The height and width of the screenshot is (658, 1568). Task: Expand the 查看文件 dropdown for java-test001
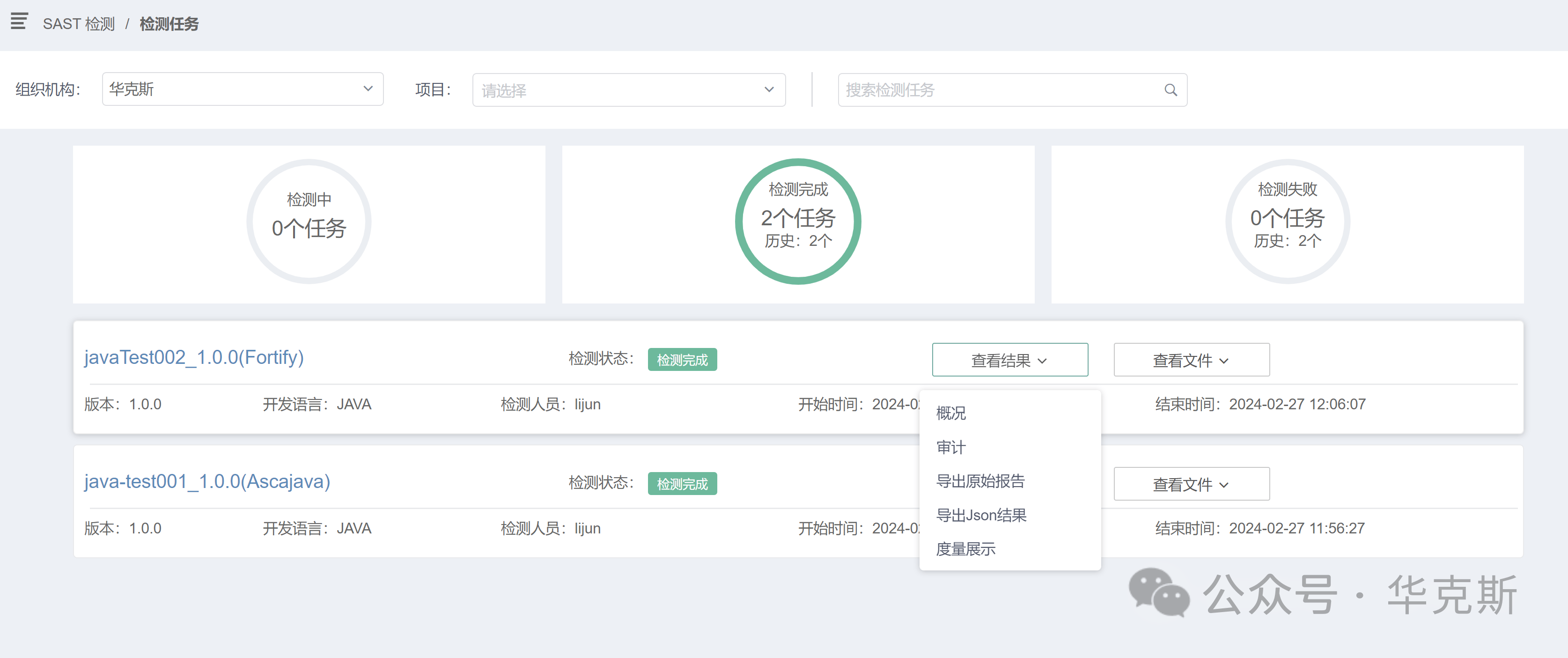pos(1191,483)
